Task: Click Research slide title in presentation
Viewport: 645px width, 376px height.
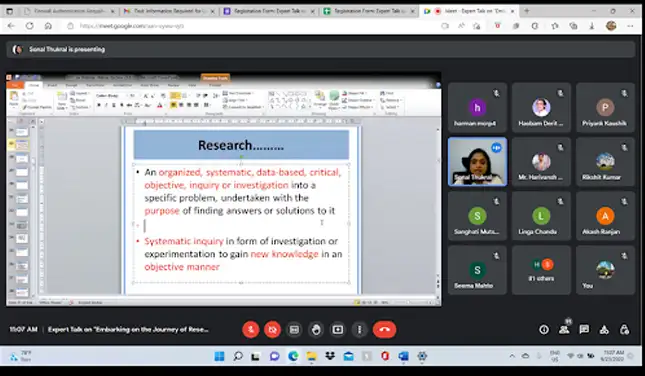Action: coord(241,145)
